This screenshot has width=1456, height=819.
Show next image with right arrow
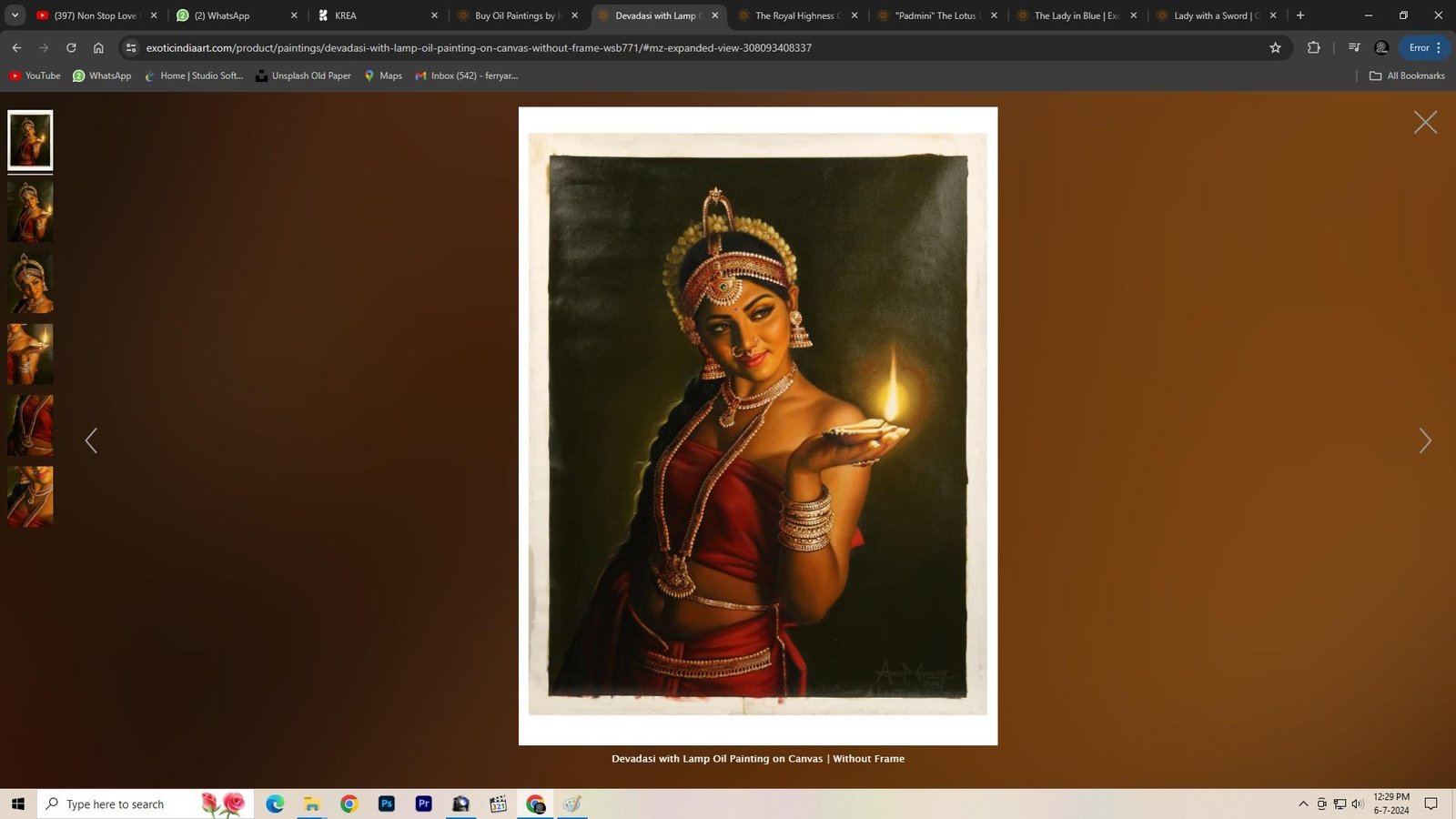click(x=1425, y=441)
